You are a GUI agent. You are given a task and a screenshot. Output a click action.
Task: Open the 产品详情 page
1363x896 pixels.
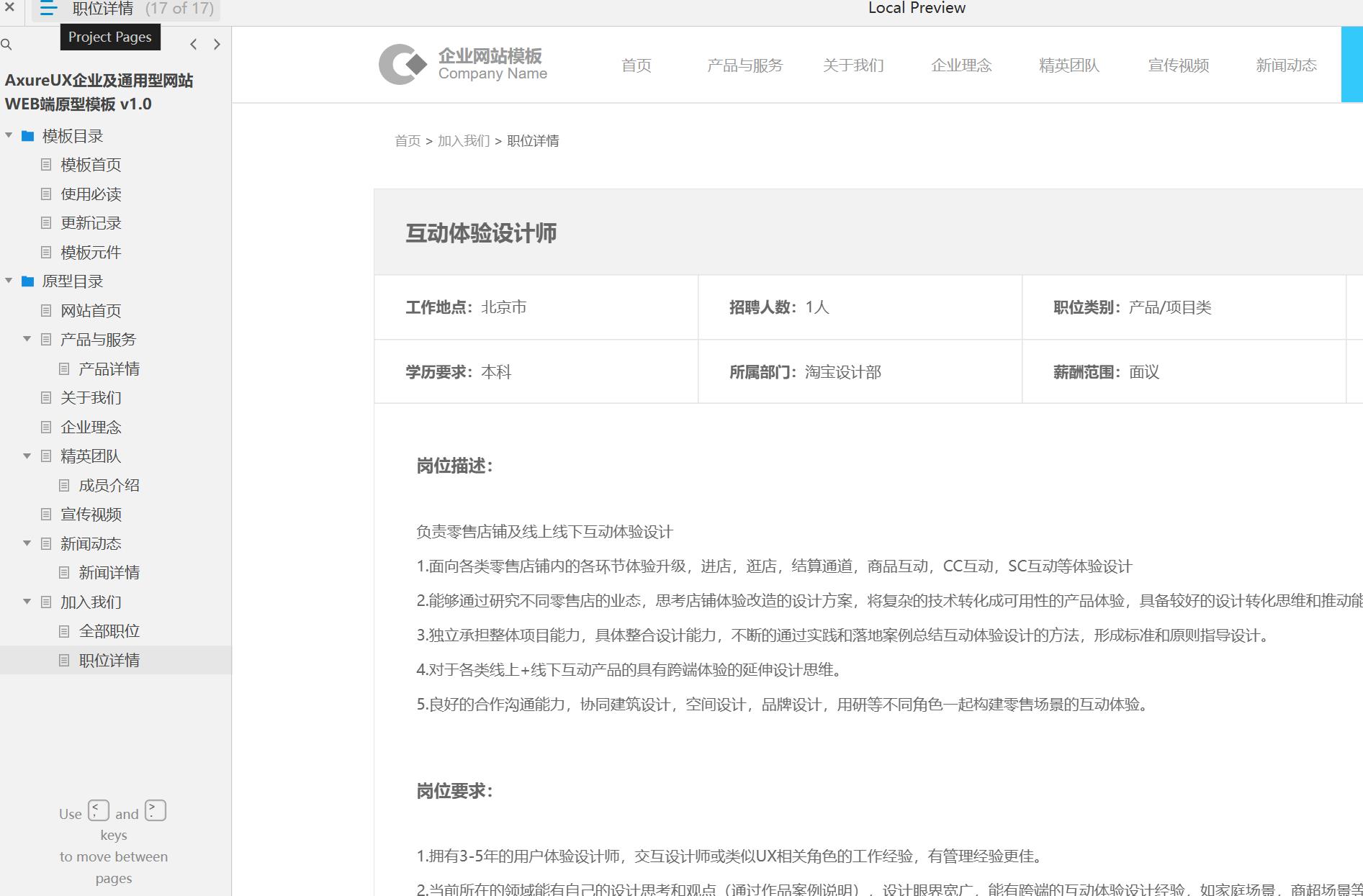[109, 369]
